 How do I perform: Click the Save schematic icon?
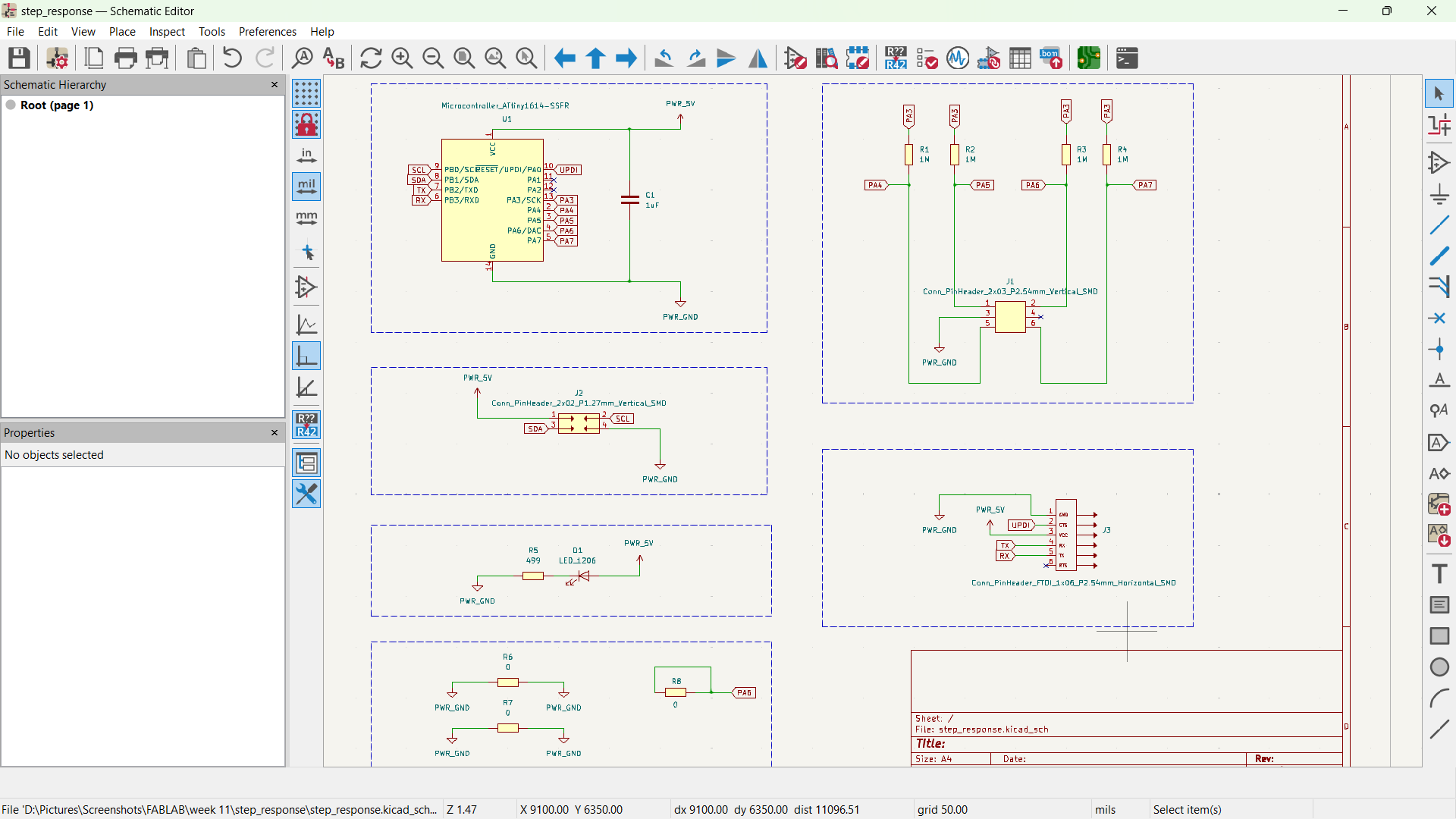19,58
